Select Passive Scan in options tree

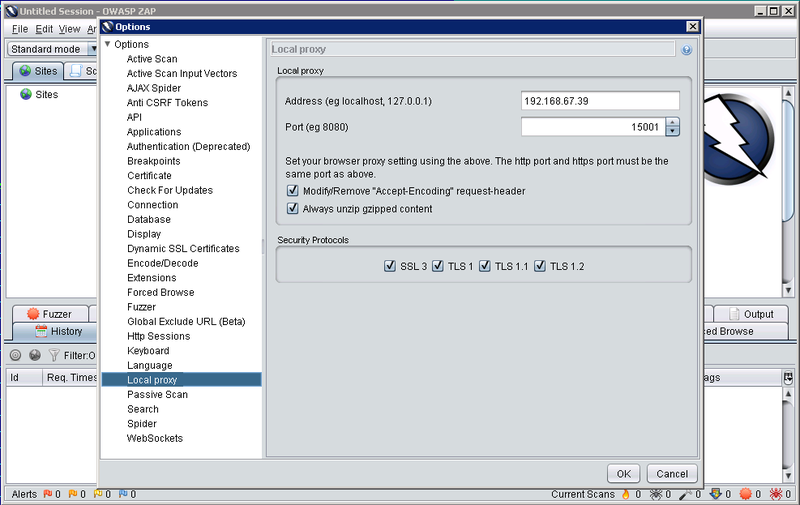157,394
